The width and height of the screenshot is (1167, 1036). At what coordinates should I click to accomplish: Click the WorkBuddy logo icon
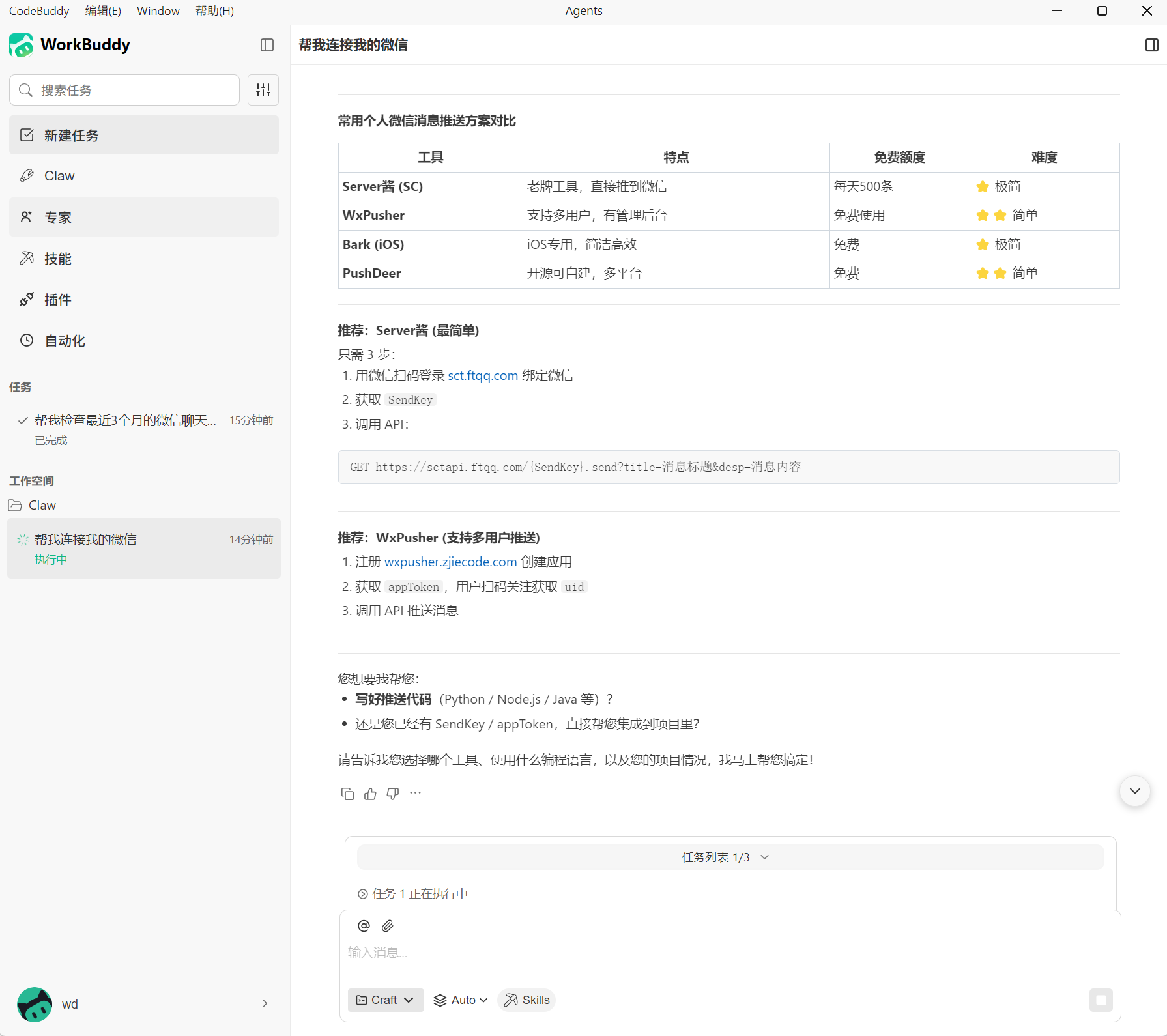[21, 45]
